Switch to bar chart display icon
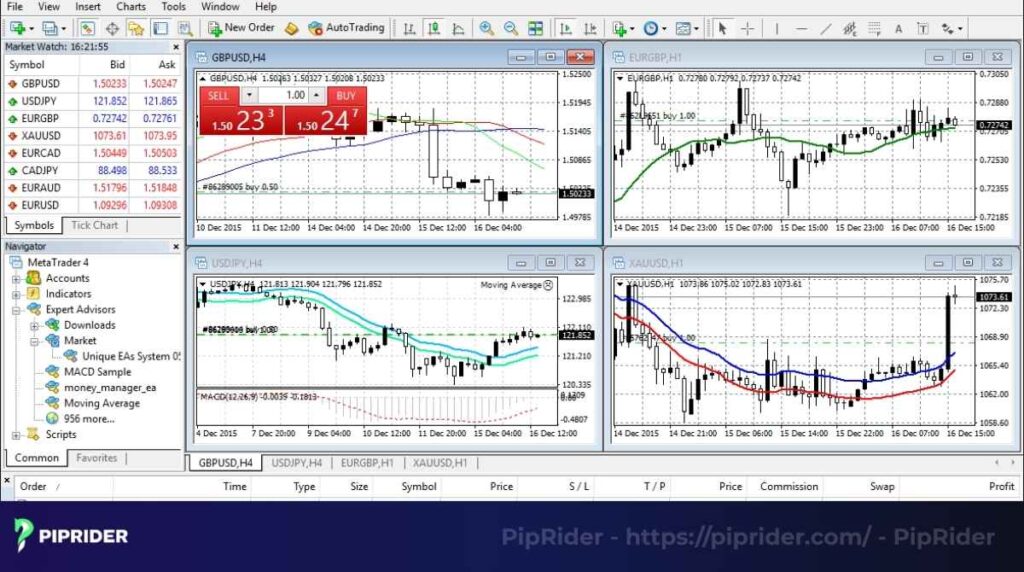This screenshot has height=572, width=1024. point(409,28)
